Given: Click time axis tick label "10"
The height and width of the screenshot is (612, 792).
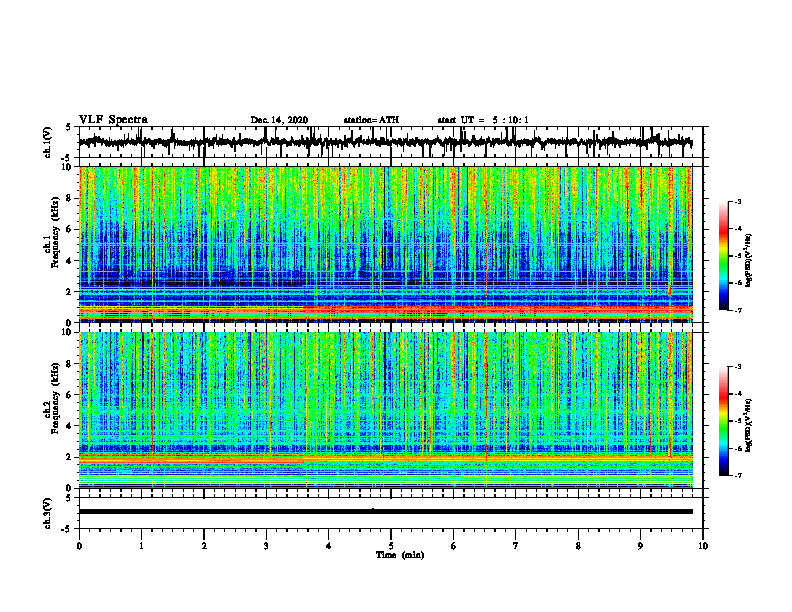Looking at the screenshot, I should [703, 546].
